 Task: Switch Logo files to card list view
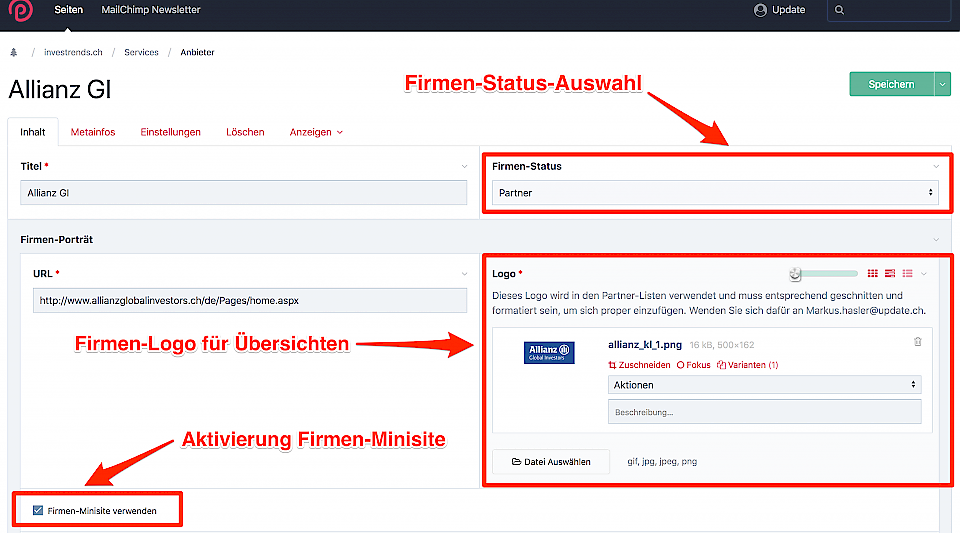pos(890,273)
